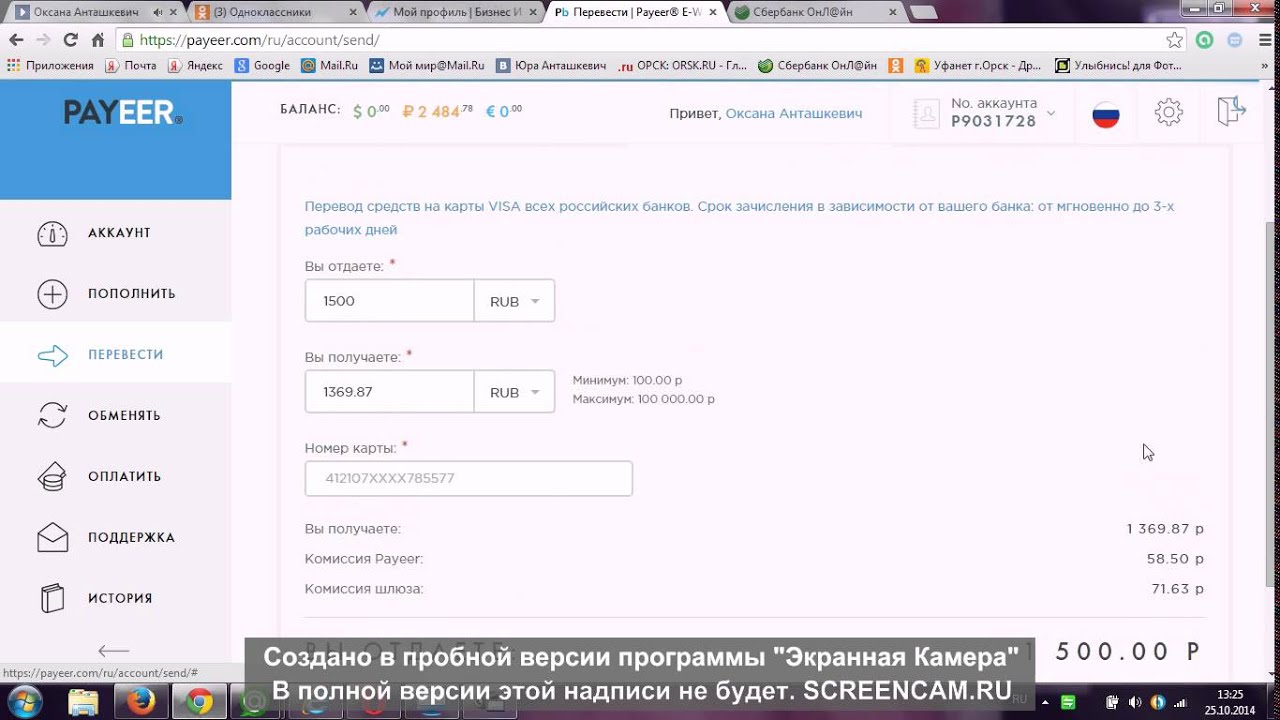Viewport: 1280px width, 720px height.
Task: Click volume icon in system tray
Action: coord(1134,701)
